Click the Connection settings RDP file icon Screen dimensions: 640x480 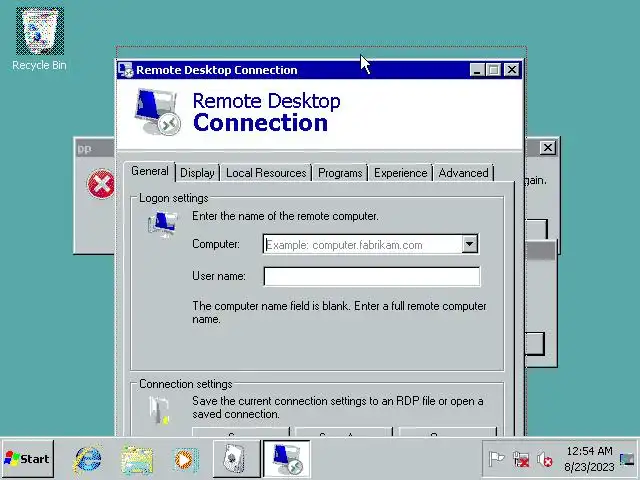(x=159, y=410)
